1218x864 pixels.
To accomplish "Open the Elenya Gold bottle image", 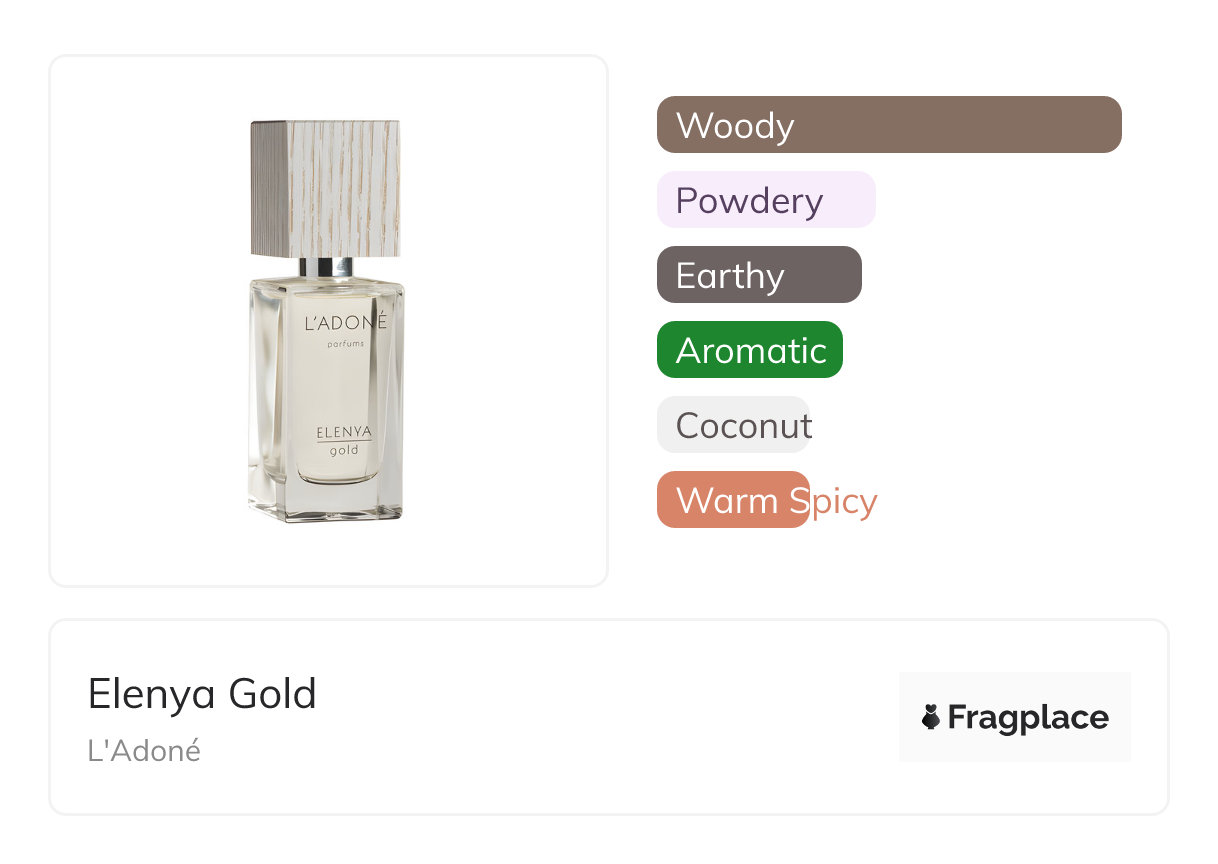I will (327, 320).
